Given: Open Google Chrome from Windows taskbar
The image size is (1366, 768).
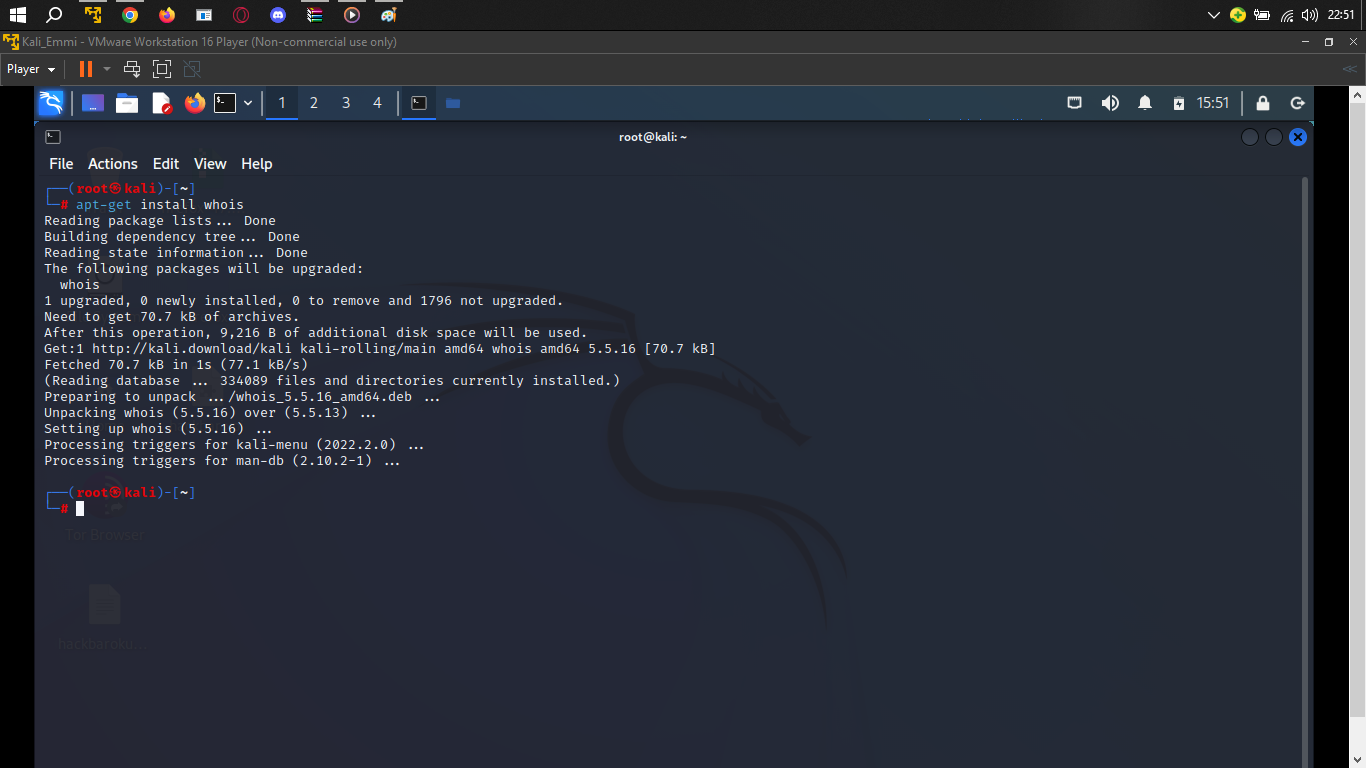Looking at the screenshot, I should (x=130, y=15).
